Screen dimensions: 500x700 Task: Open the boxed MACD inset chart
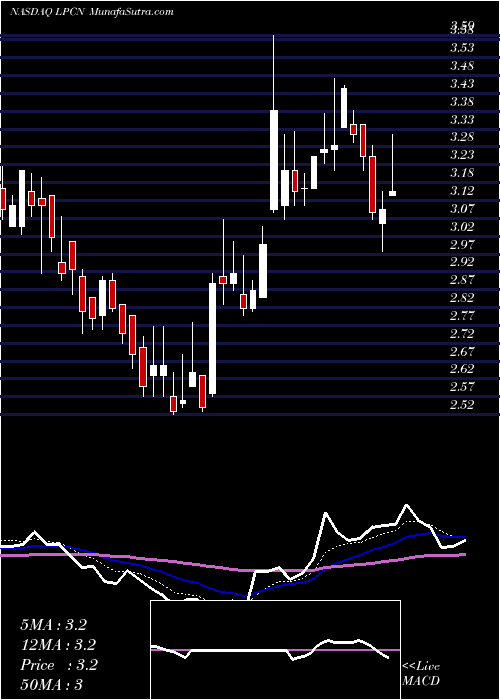[275, 650]
